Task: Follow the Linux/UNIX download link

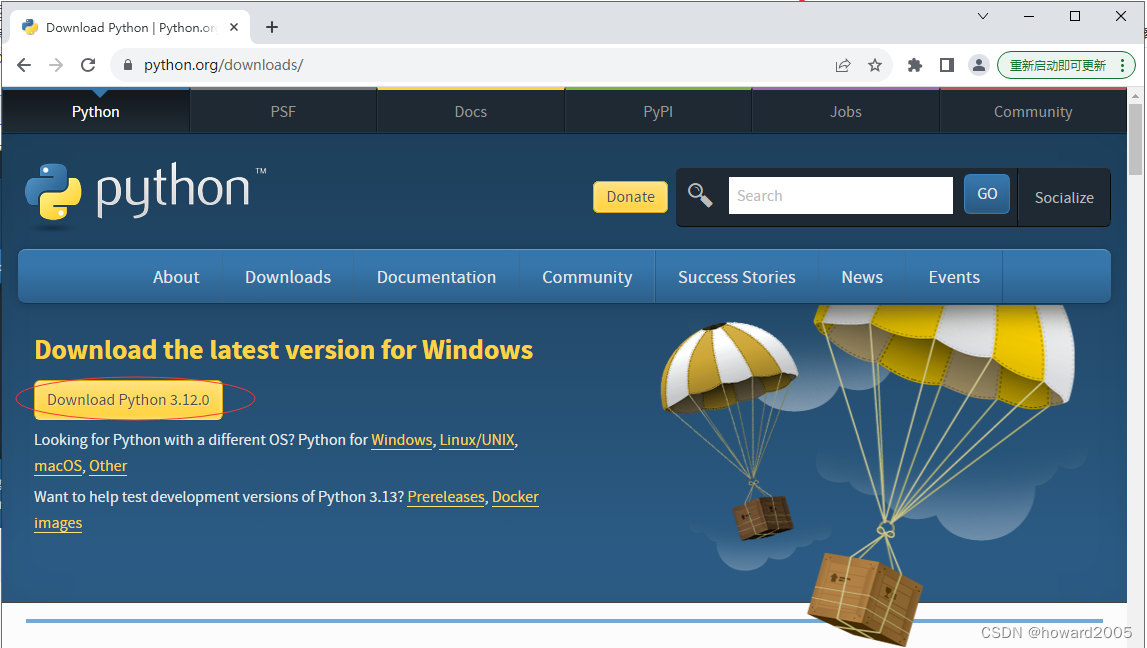Action: tap(477, 440)
